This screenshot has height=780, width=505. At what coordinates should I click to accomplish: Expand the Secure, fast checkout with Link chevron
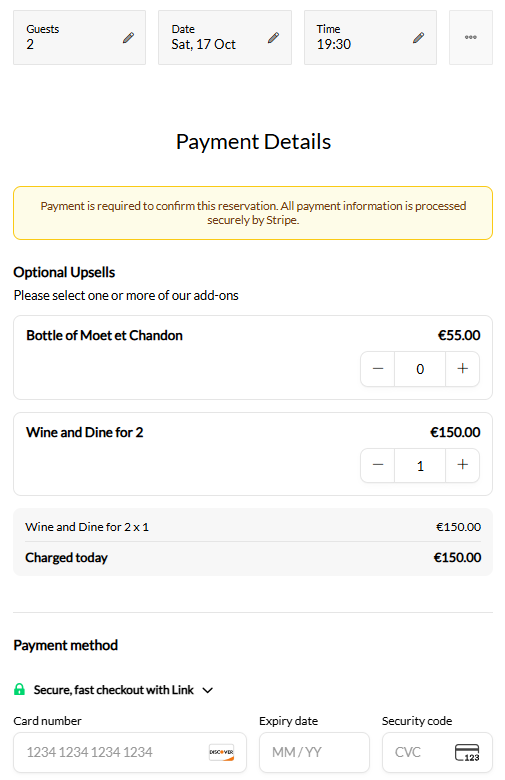coord(208,690)
